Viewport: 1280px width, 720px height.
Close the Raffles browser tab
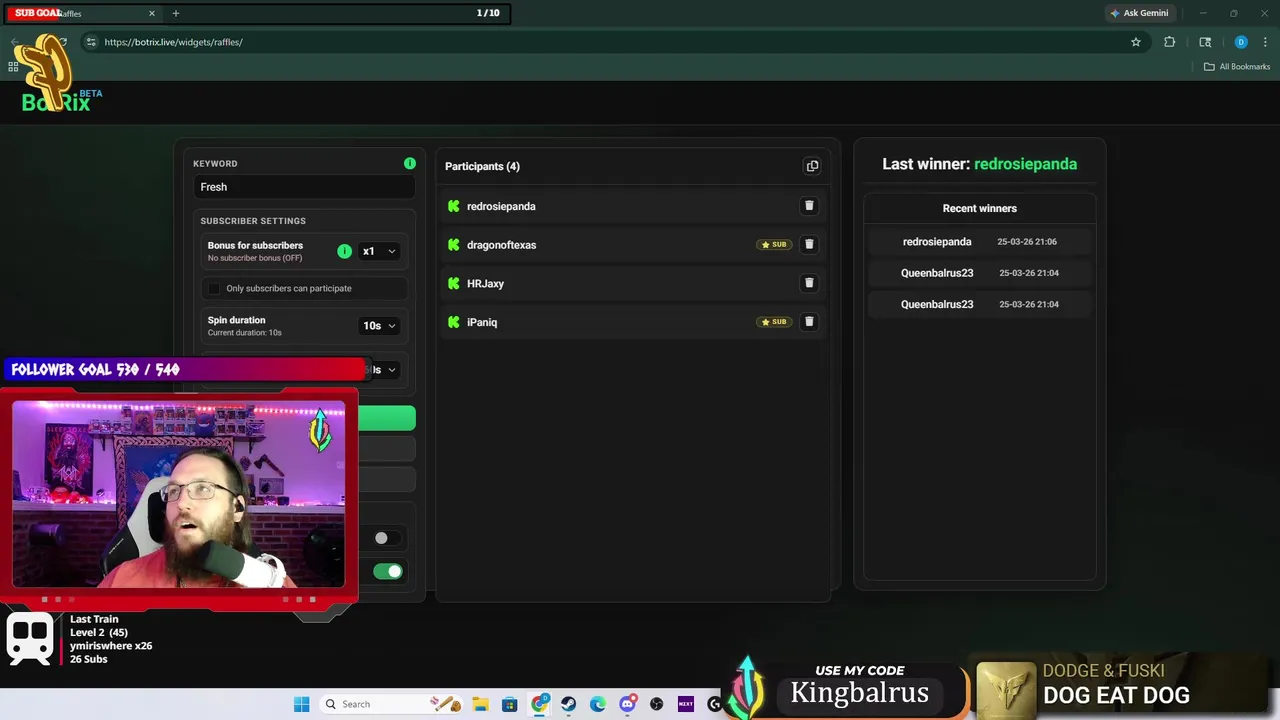click(x=152, y=13)
